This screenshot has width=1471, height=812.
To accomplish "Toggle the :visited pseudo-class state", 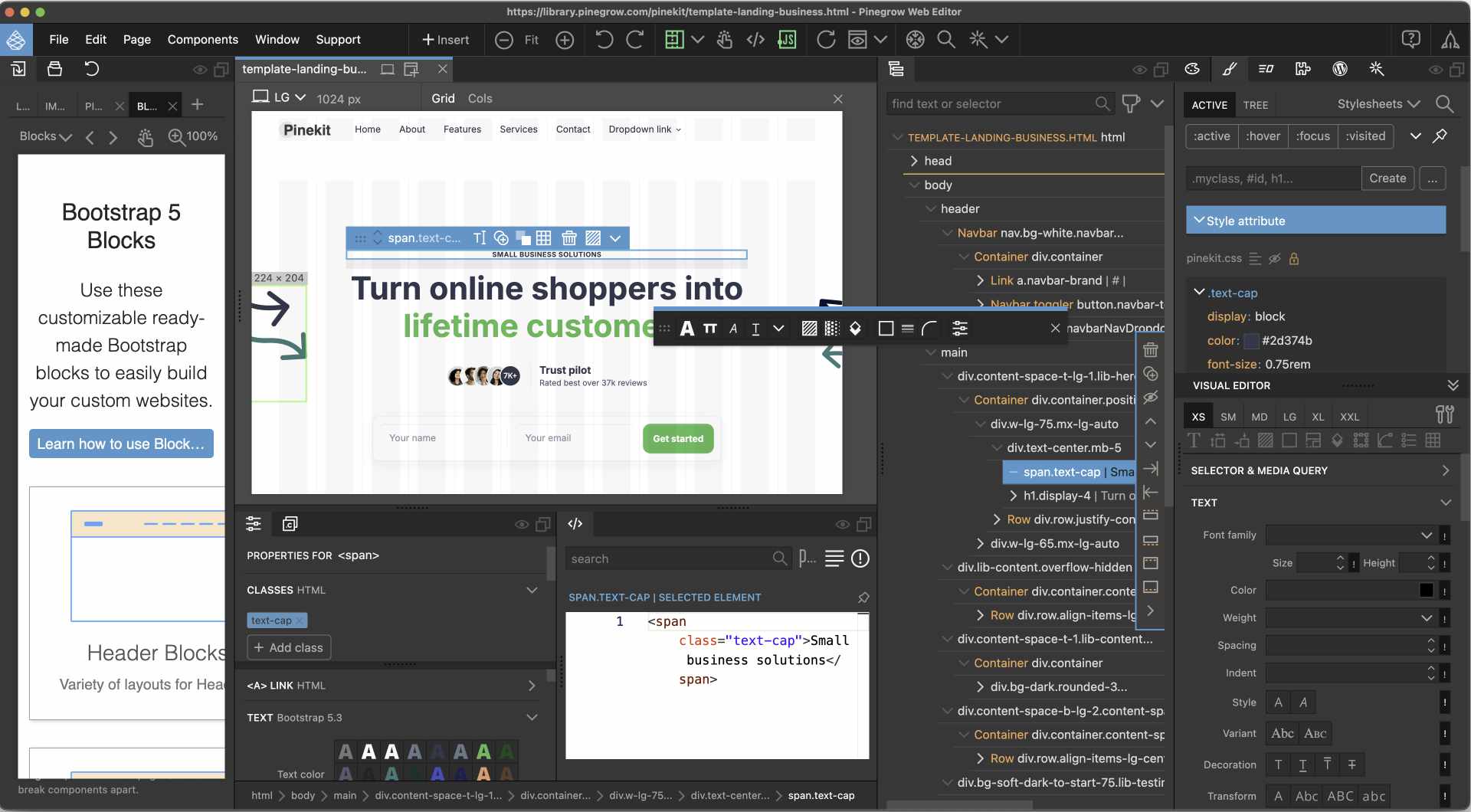I will [1366, 136].
